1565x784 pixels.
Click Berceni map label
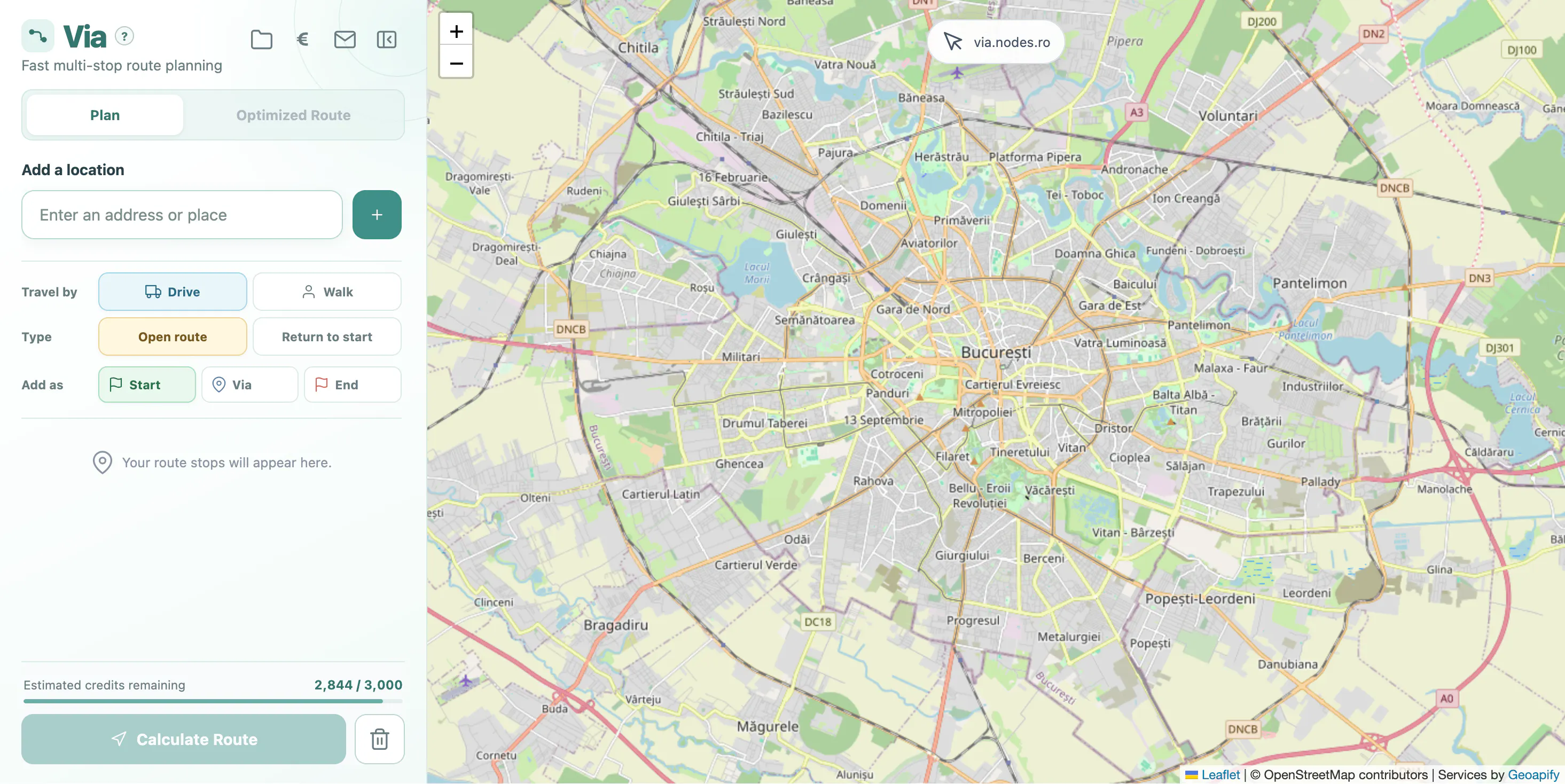[1043, 559]
